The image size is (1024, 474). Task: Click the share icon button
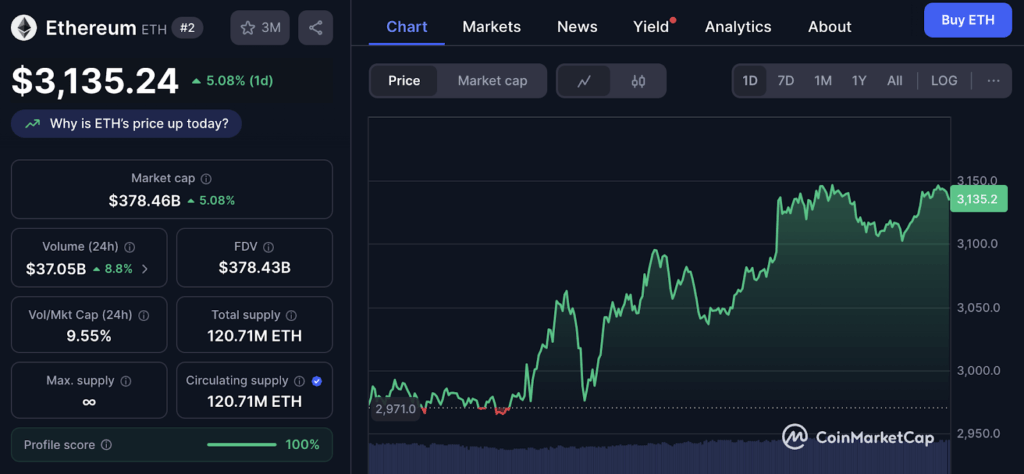(316, 28)
